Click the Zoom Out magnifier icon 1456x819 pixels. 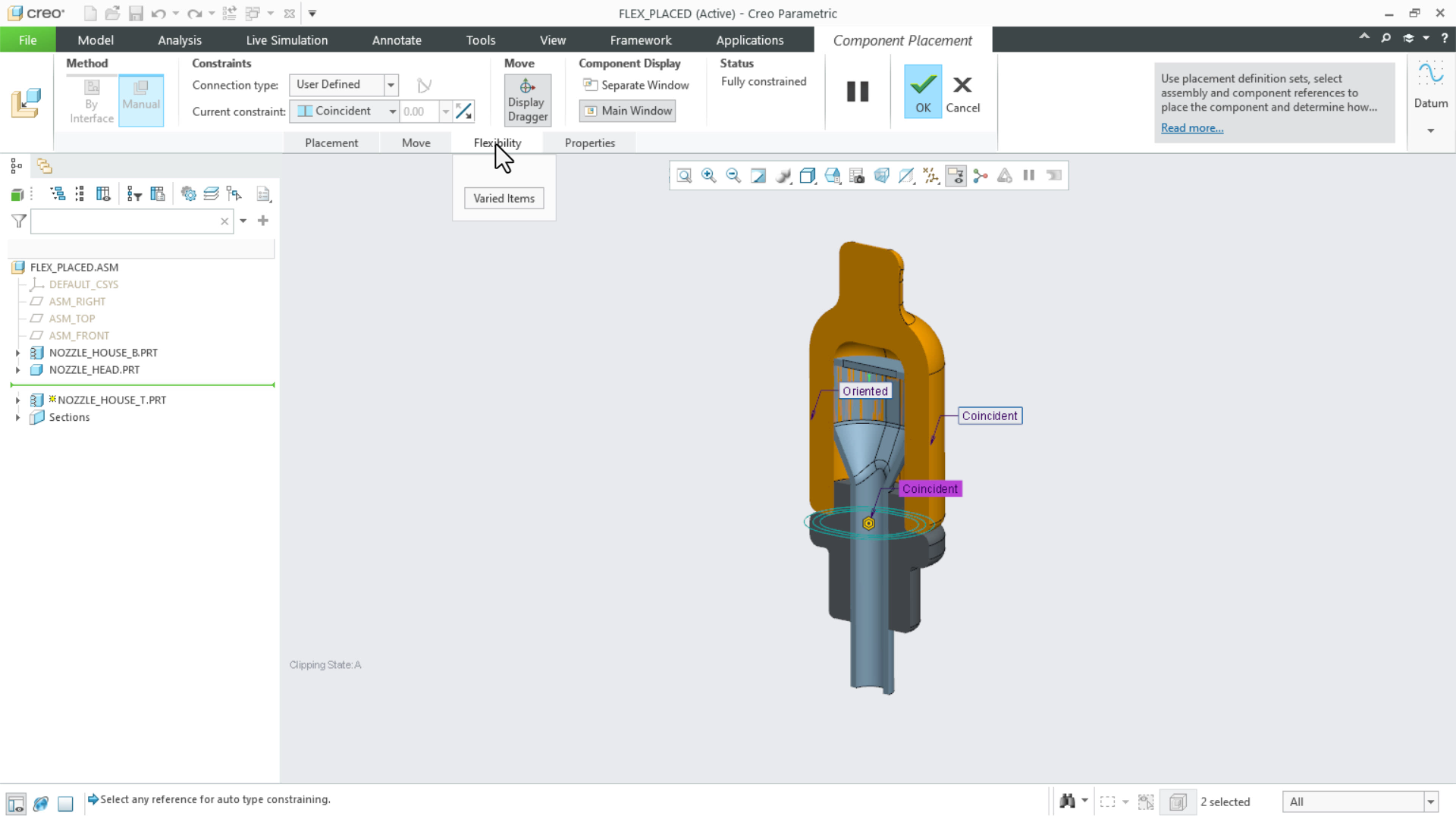pyautogui.click(x=733, y=176)
